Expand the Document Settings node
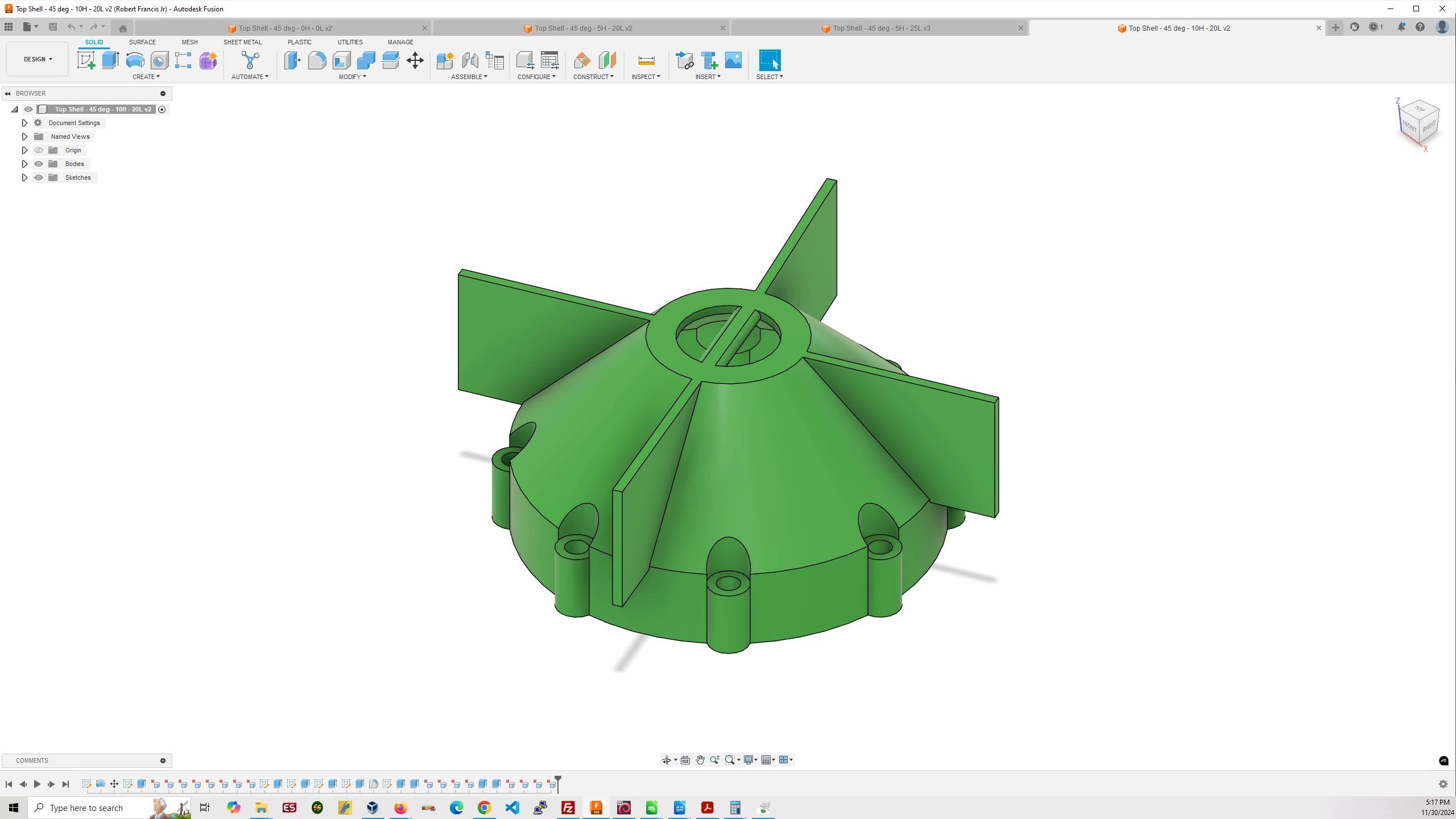1456x819 pixels. point(24,123)
